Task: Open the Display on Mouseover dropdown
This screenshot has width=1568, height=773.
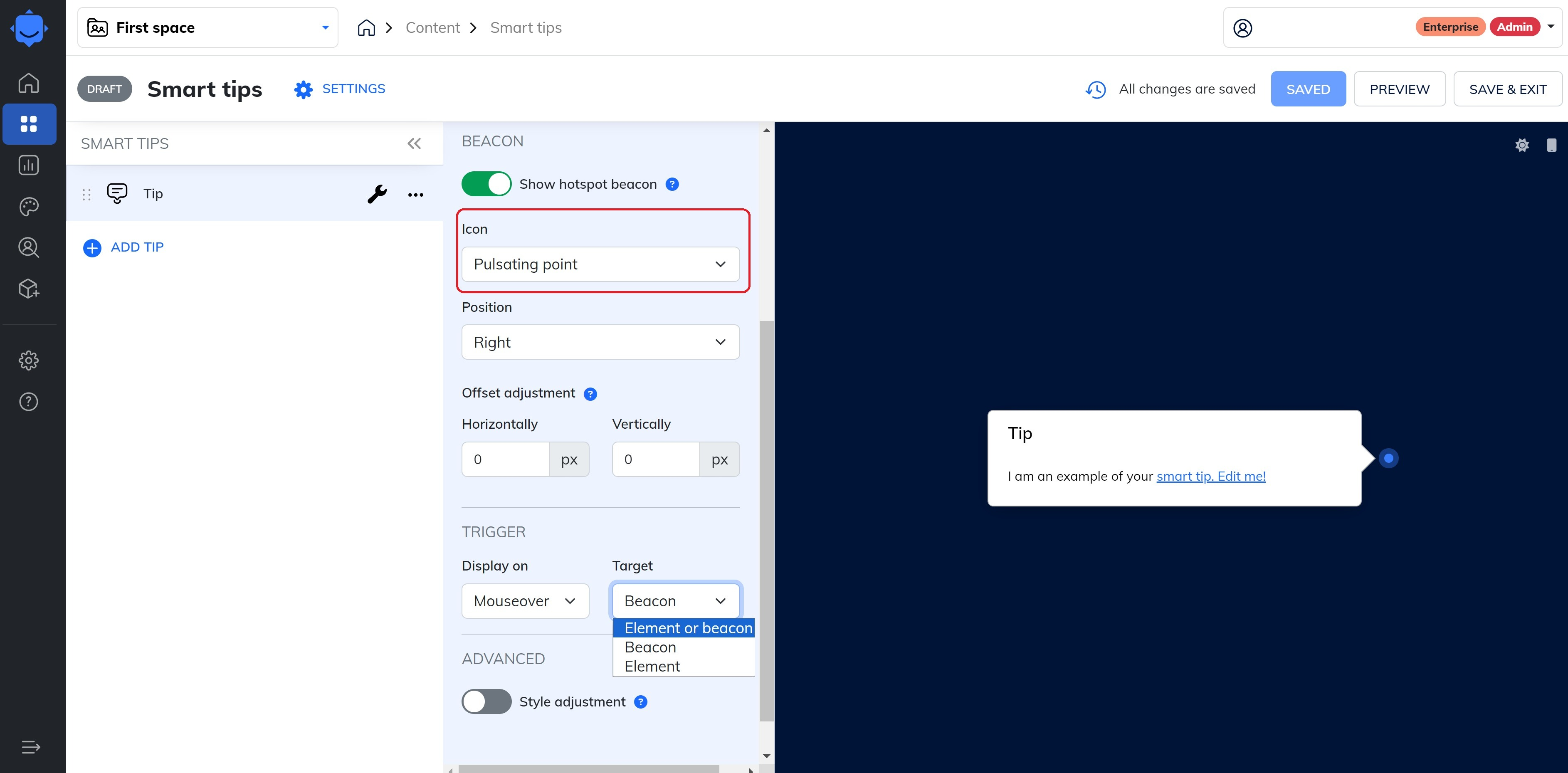Action: pos(525,601)
